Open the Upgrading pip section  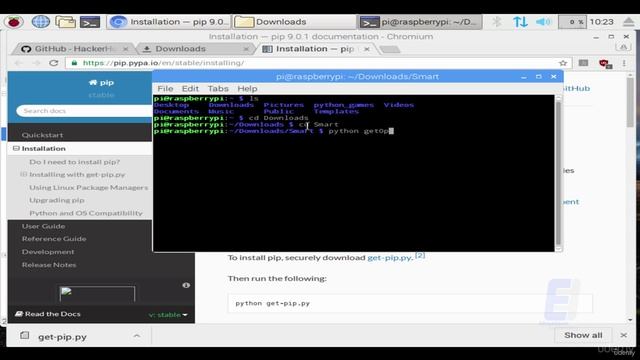(57, 200)
